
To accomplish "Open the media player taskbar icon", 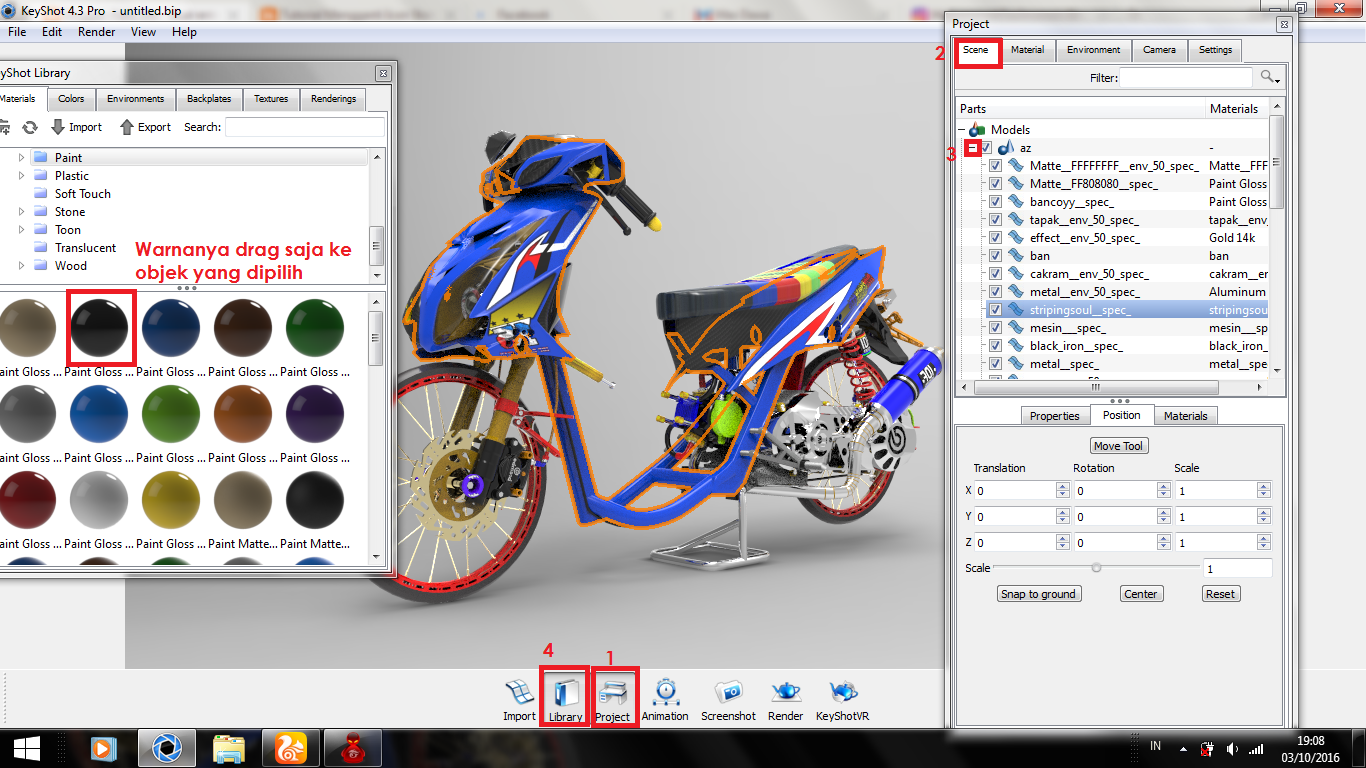I will 101,748.
